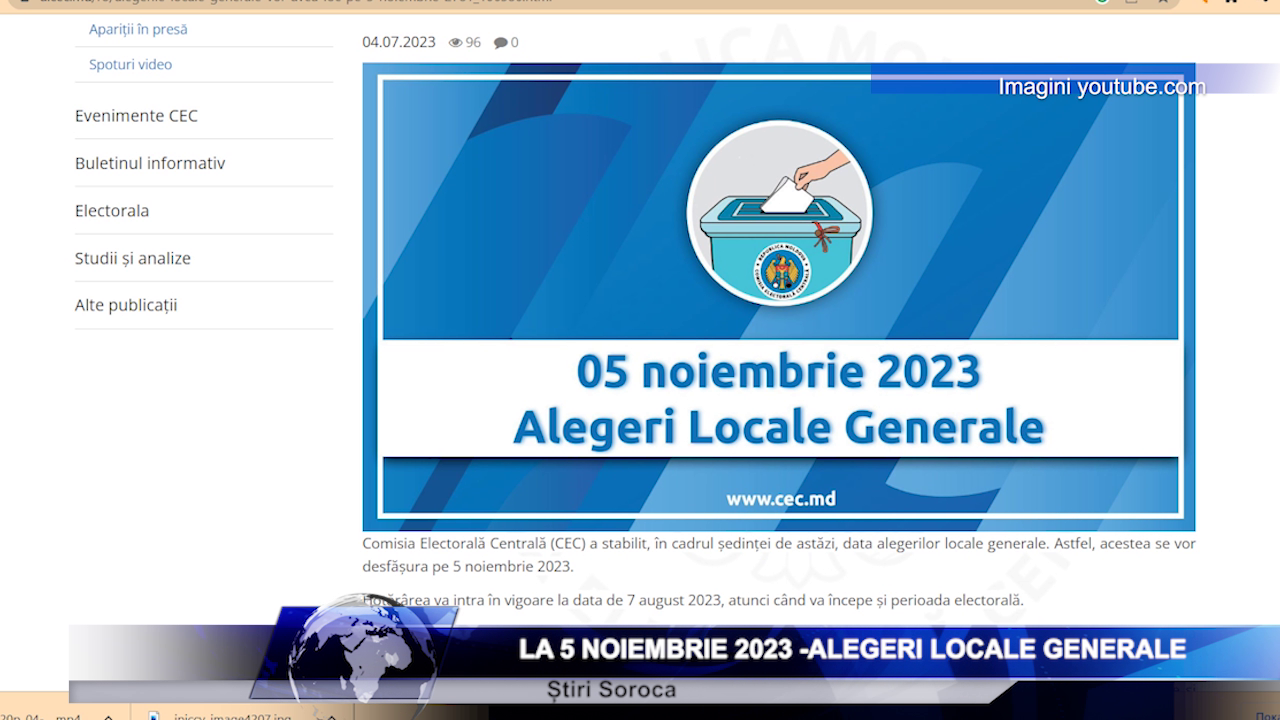Expand options for the image4207.jpg download
1280x720 pixels.
coord(330,716)
